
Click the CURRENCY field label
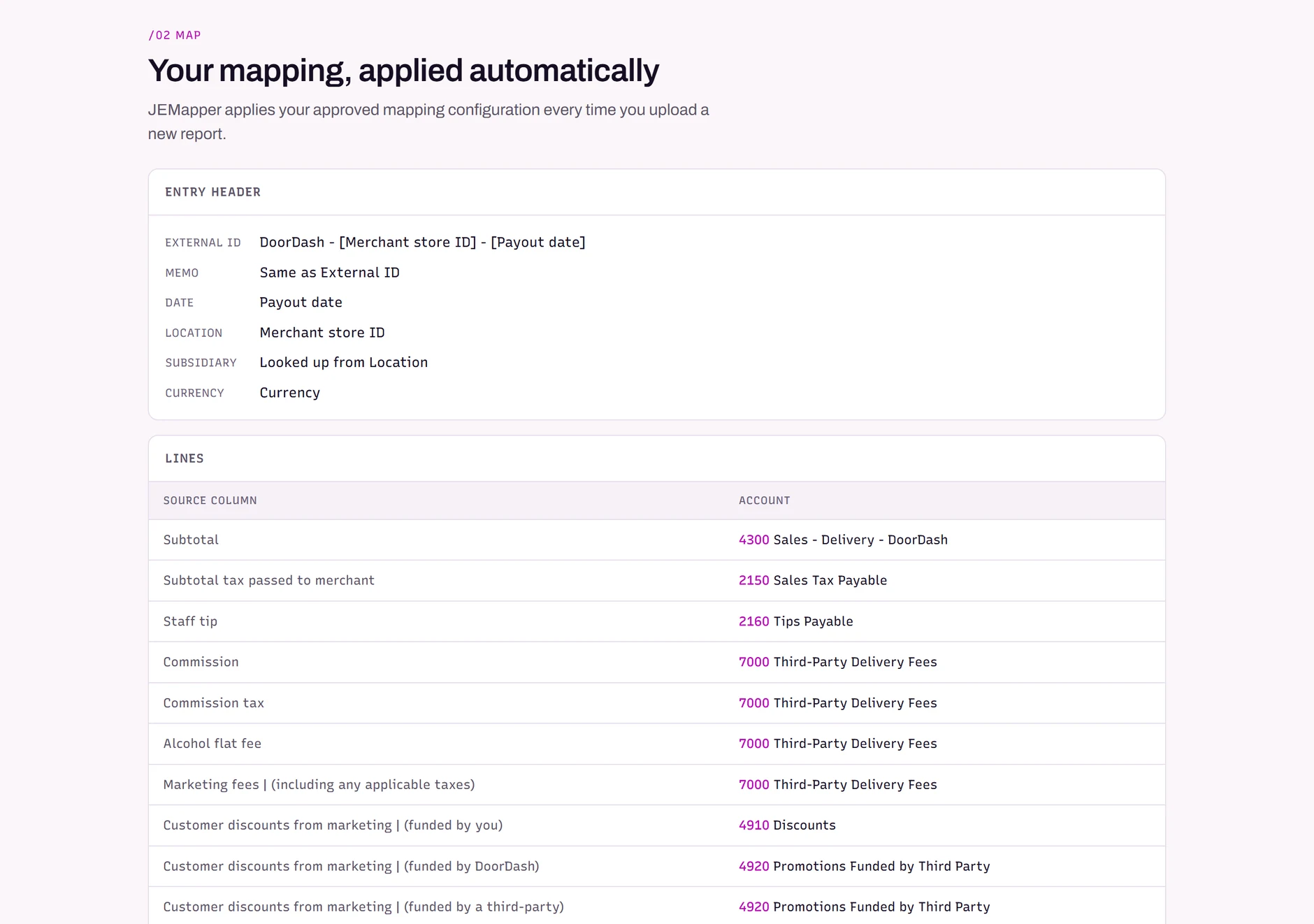click(x=194, y=393)
